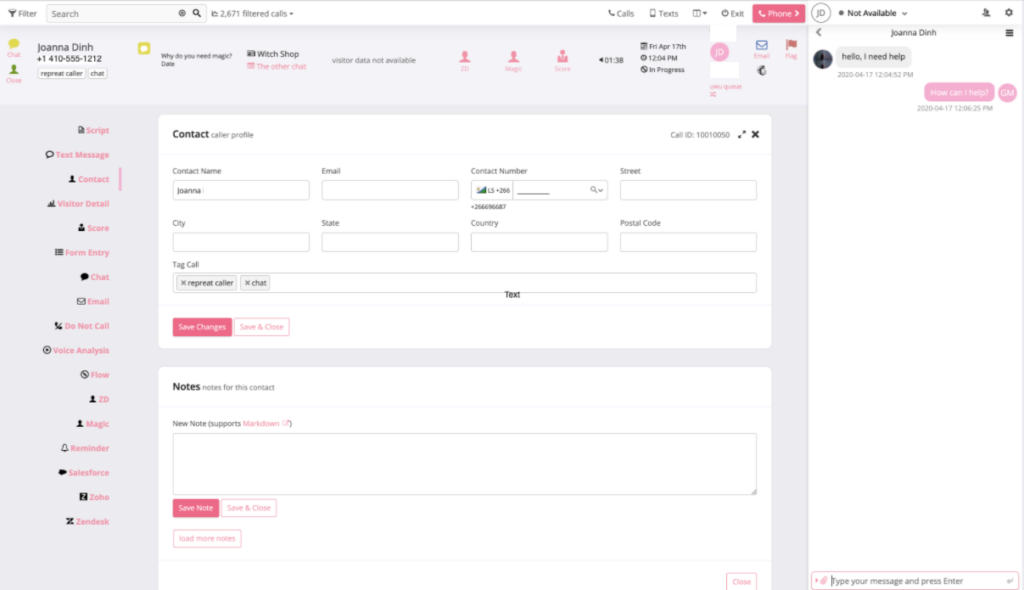Screen dimensions: 1024x590
Task: Click the New Note text area
Action: point(464,463)
